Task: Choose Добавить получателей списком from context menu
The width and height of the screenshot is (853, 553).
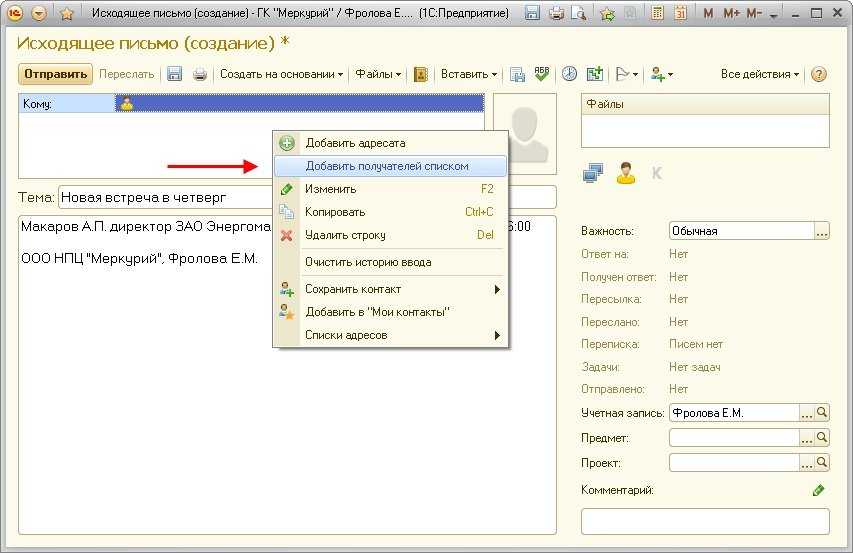Action: click(387, 166)
